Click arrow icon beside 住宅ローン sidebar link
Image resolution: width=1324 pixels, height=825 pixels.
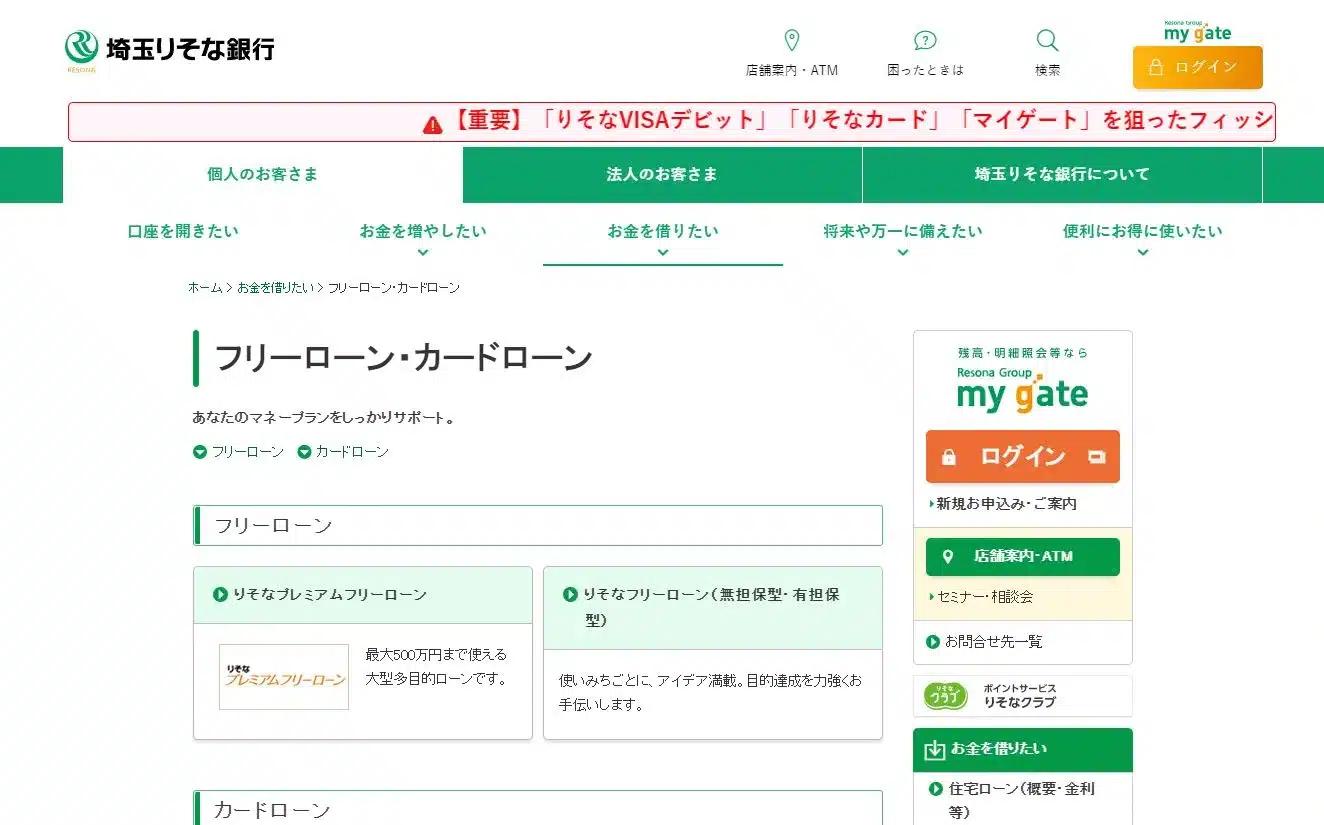coord(935,789)
